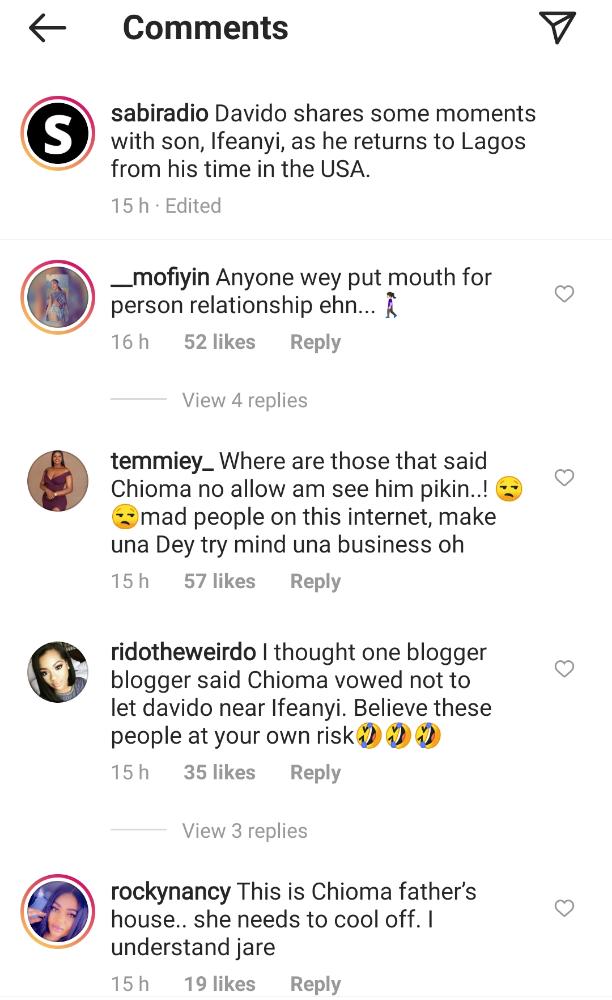View the 57 likes on temmiey_'s comment
Image resolution: width=612 pixels, height=1000 pixels.
point(219,581)
